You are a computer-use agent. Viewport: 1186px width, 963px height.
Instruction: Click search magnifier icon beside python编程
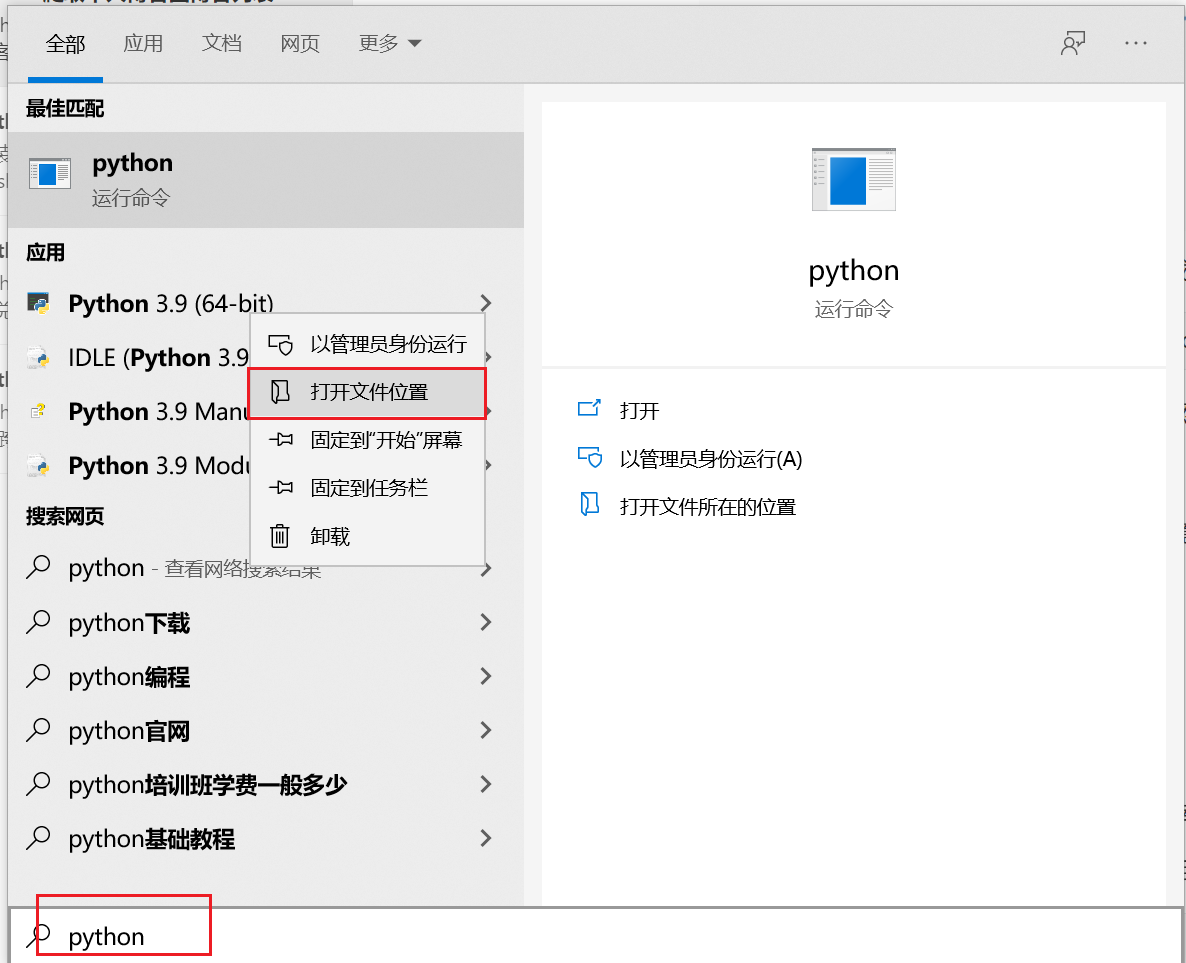tap(38, 676)
